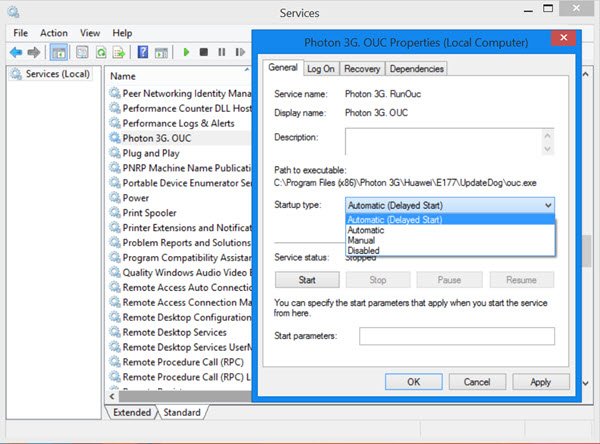The height and width of the screenshot is (444, 600).
Task: Choose Automatic startup type option
Action: pyautogui.click(x=450, y=230)
